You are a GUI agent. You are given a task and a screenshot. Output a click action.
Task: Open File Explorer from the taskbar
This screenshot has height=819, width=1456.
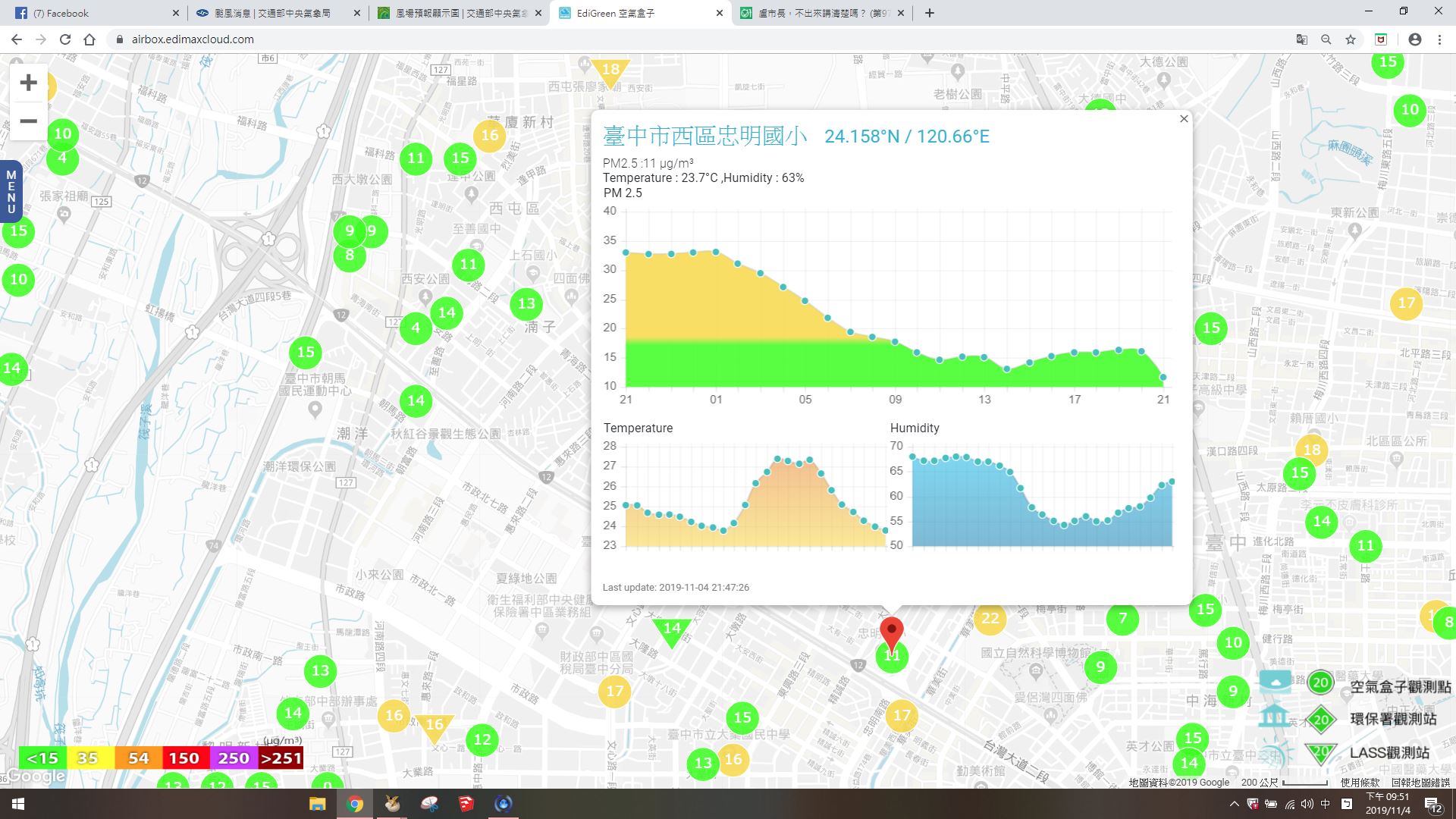[x=317, y=804]
